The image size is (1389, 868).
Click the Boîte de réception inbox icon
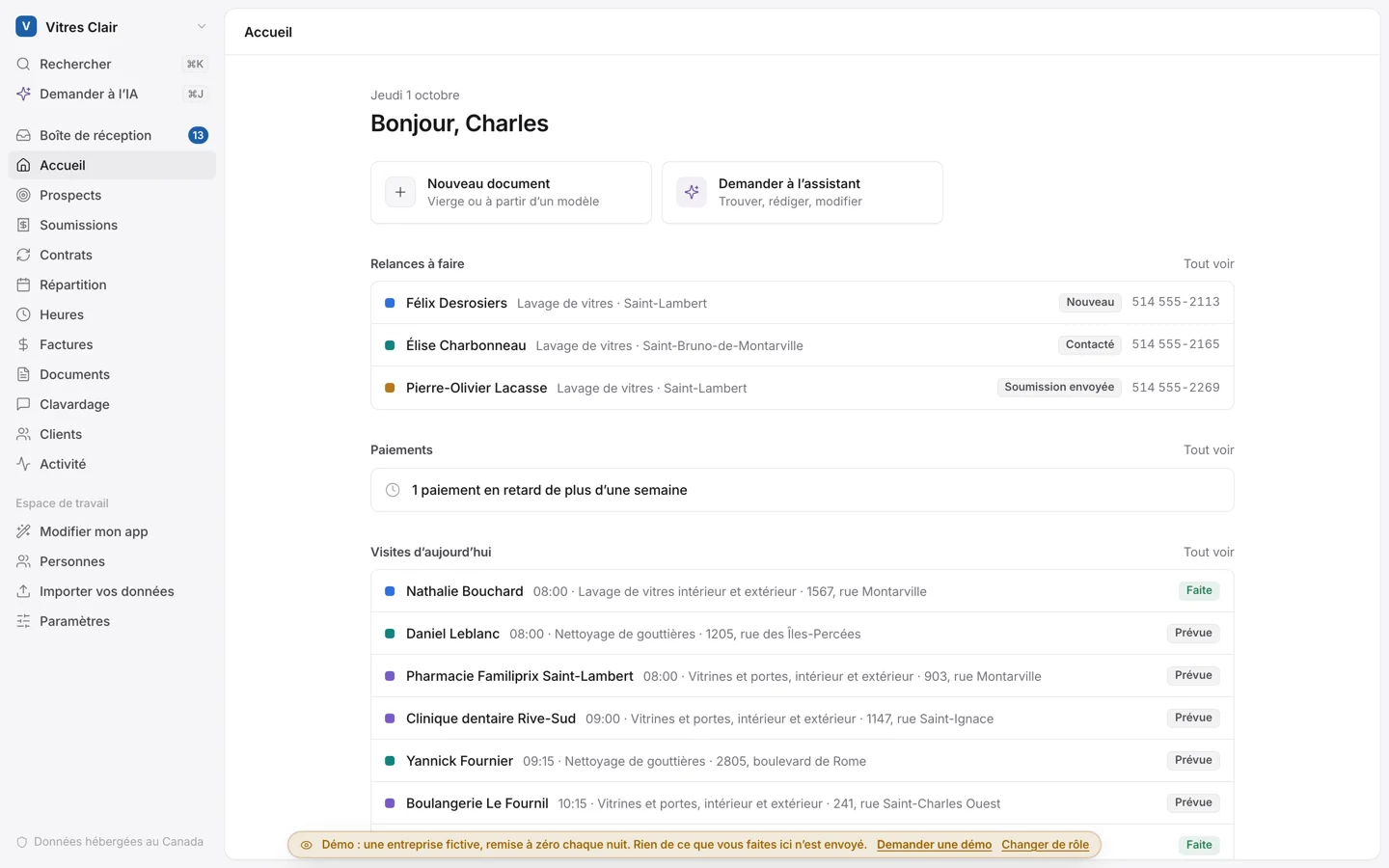click(x=23, y=135)
